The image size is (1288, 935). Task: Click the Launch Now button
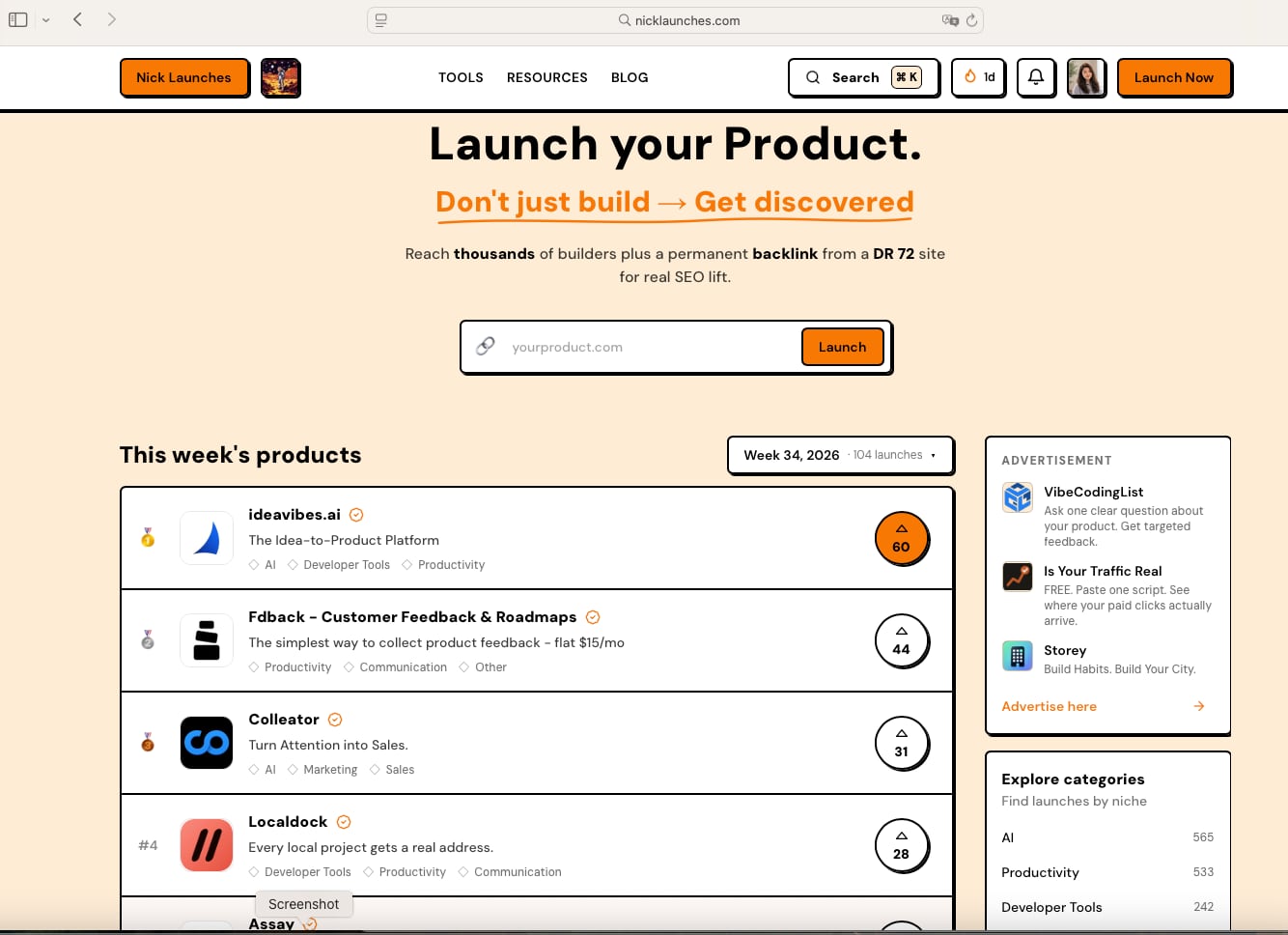click(1174, 77)
